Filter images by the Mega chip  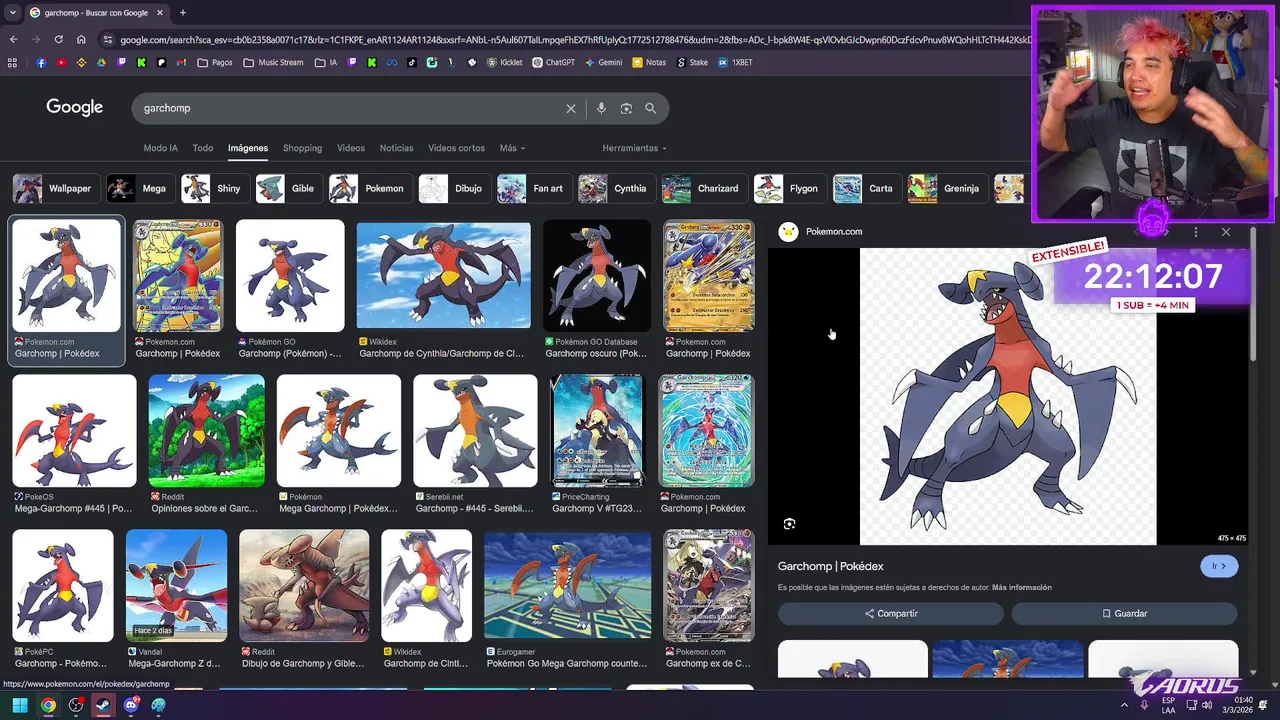tap(139, 188)
